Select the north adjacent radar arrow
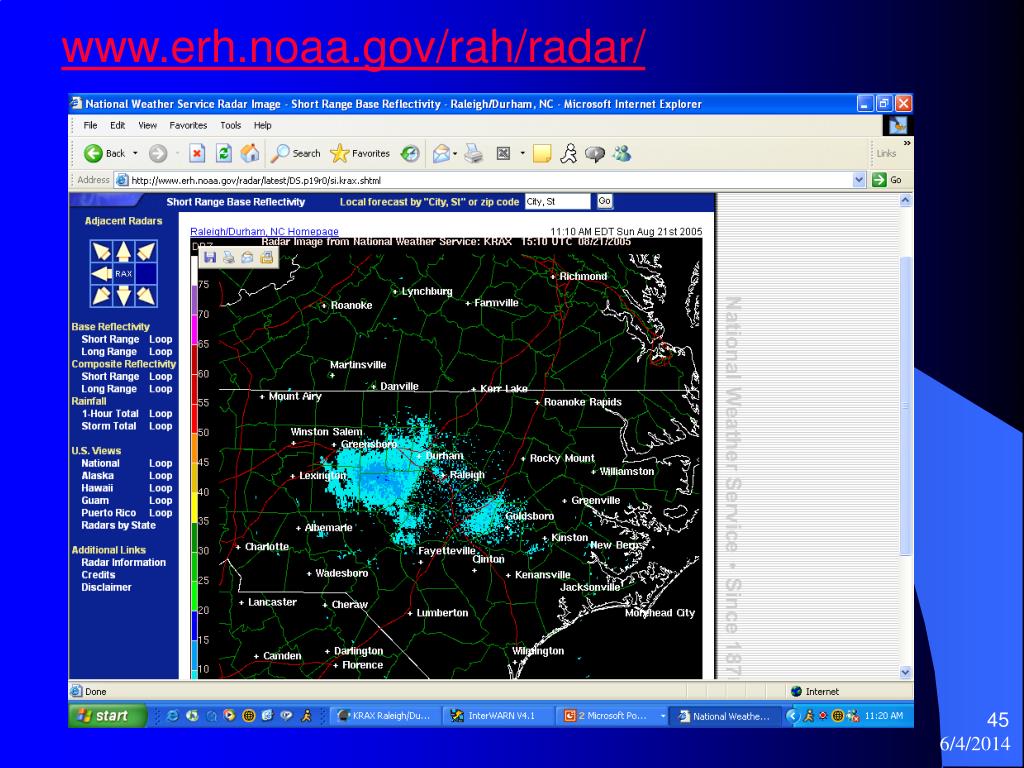Image resolution: width=1024 pixels, height=768 pixels. point(123,251)
